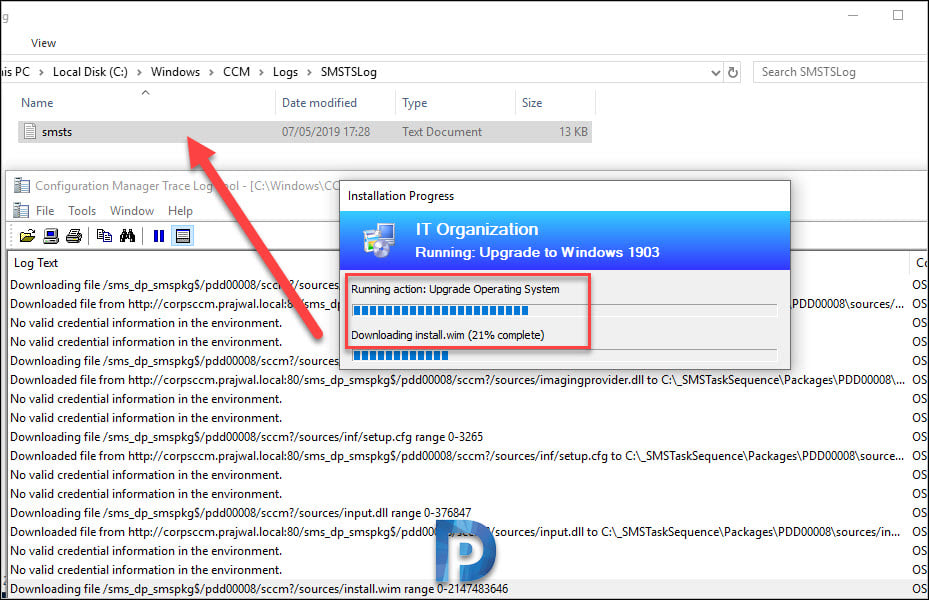Click the Find binoculars toolbar icon

tap(127, 236)
